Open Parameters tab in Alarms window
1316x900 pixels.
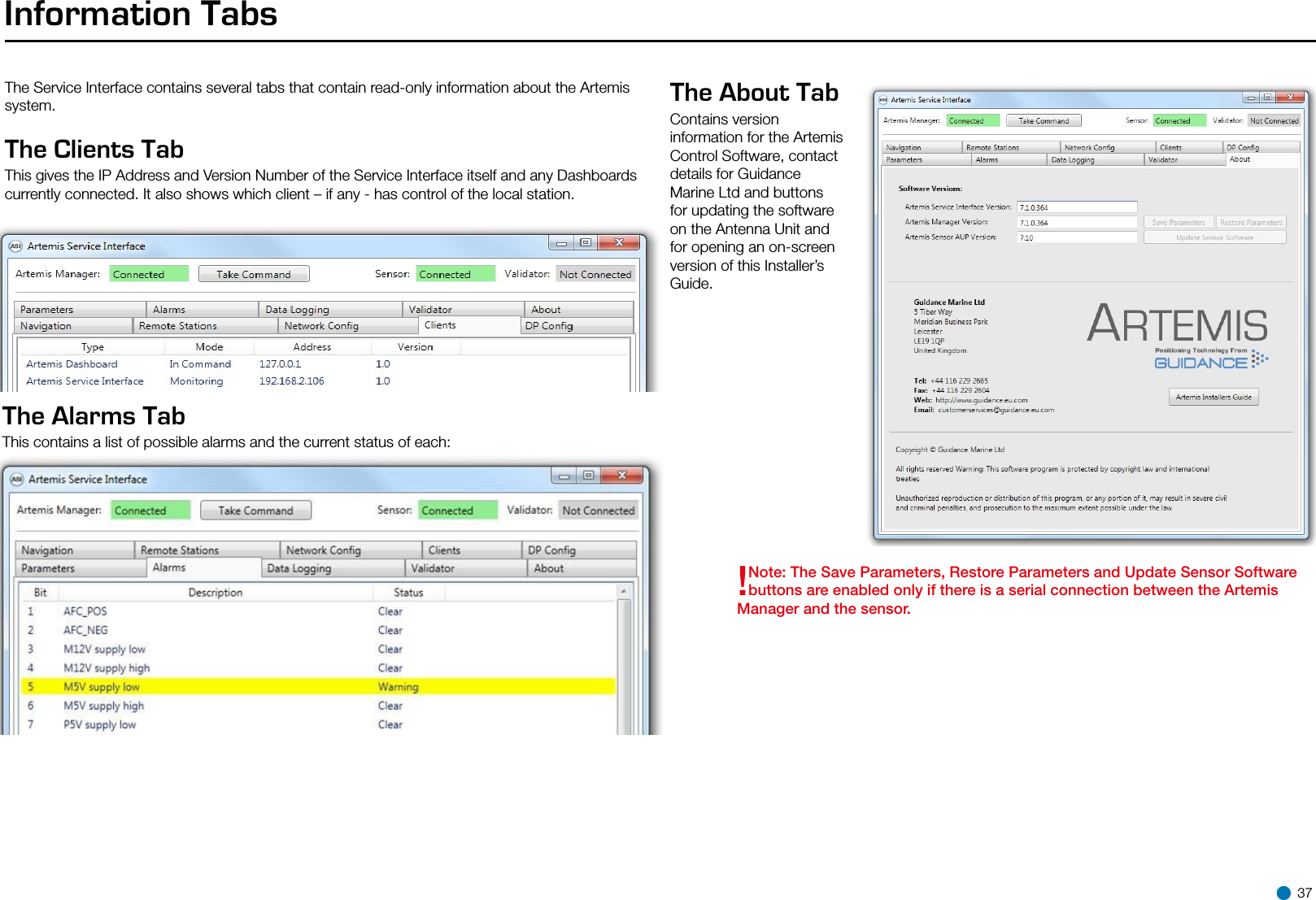[81, 568]
